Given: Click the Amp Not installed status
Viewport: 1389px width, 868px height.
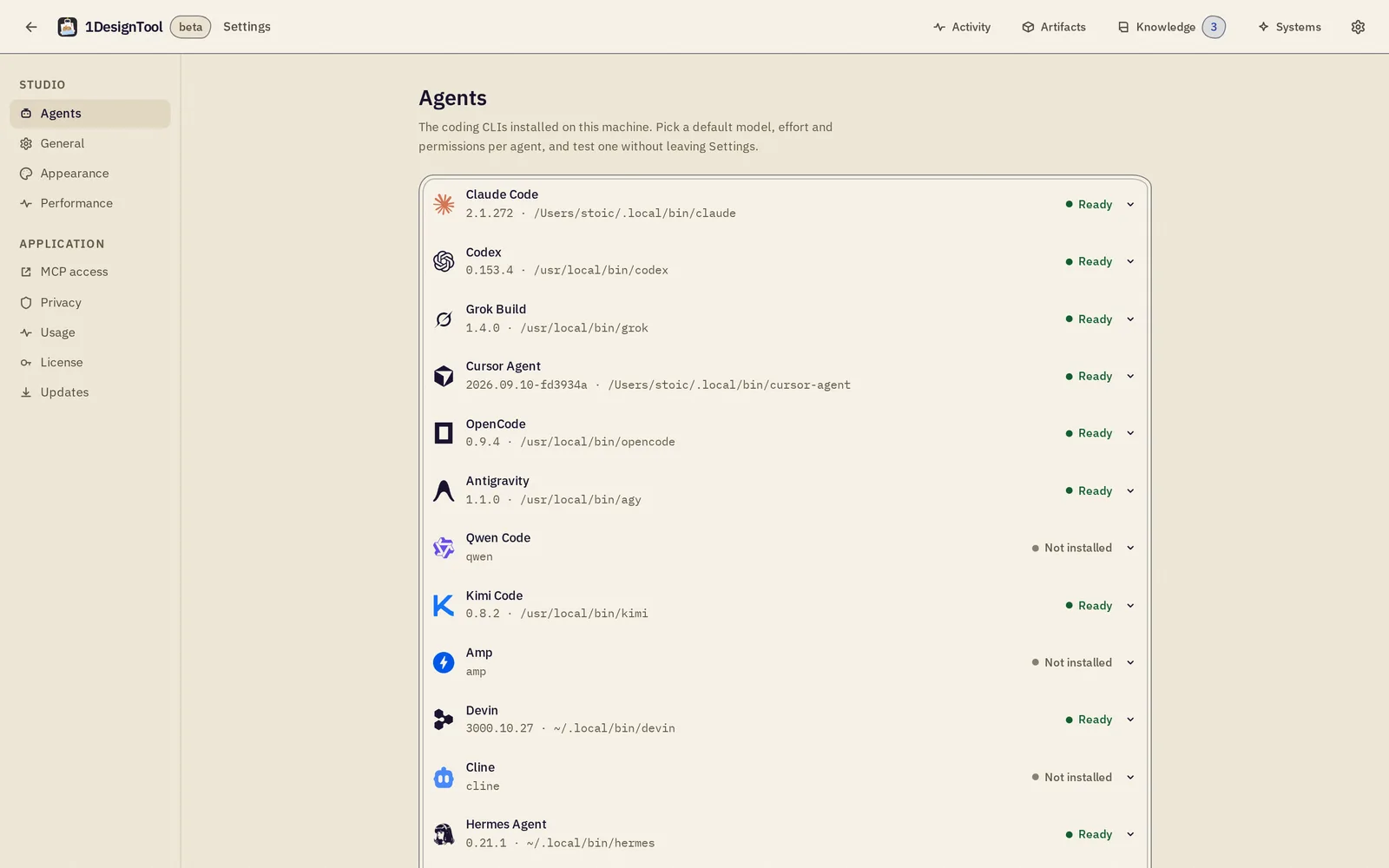Looking at the screenshot, I should point(1072,662).
